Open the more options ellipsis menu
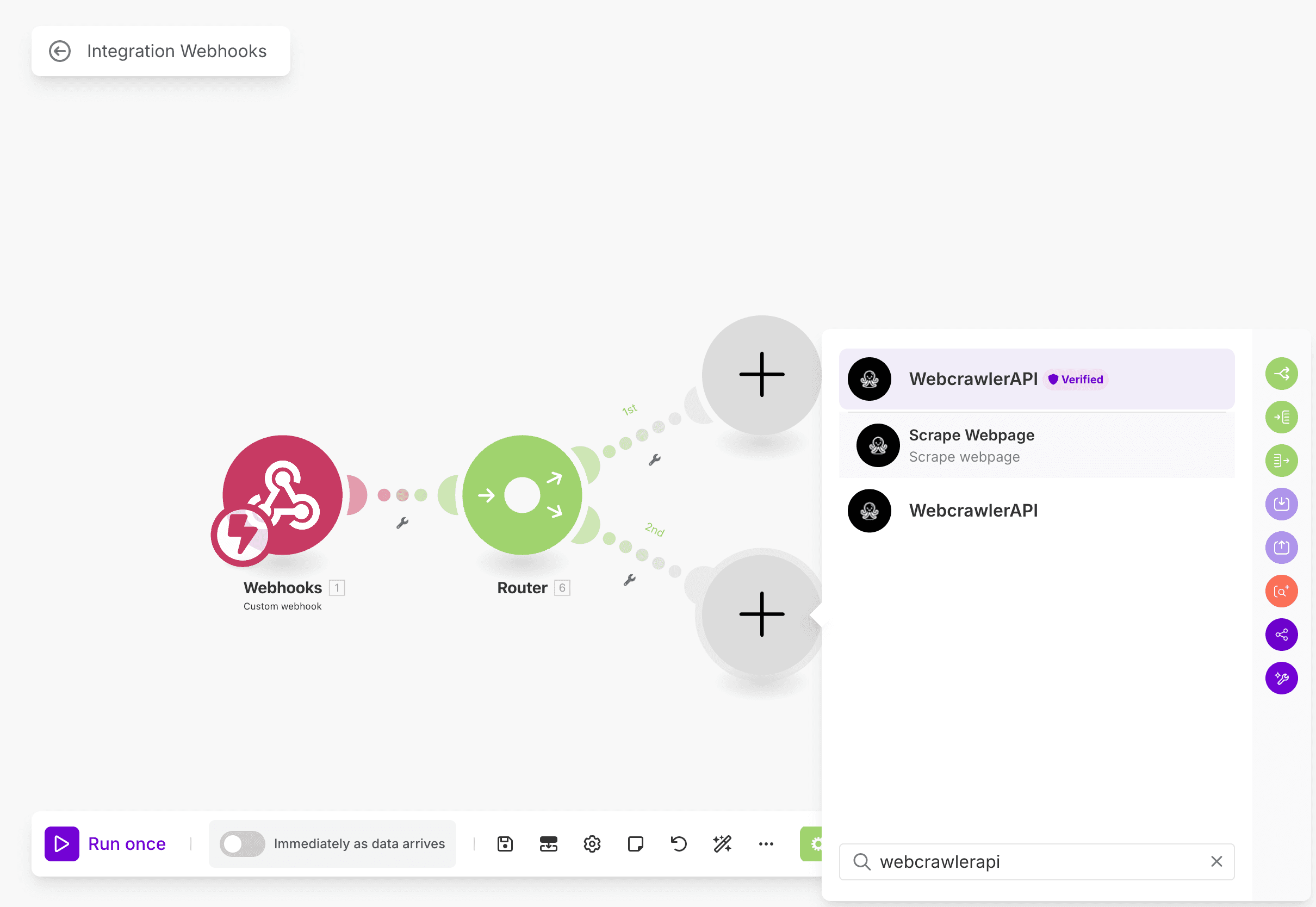 click(765, 843)
